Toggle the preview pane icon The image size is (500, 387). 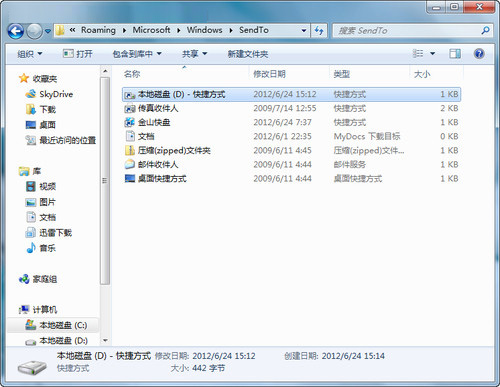455,54
